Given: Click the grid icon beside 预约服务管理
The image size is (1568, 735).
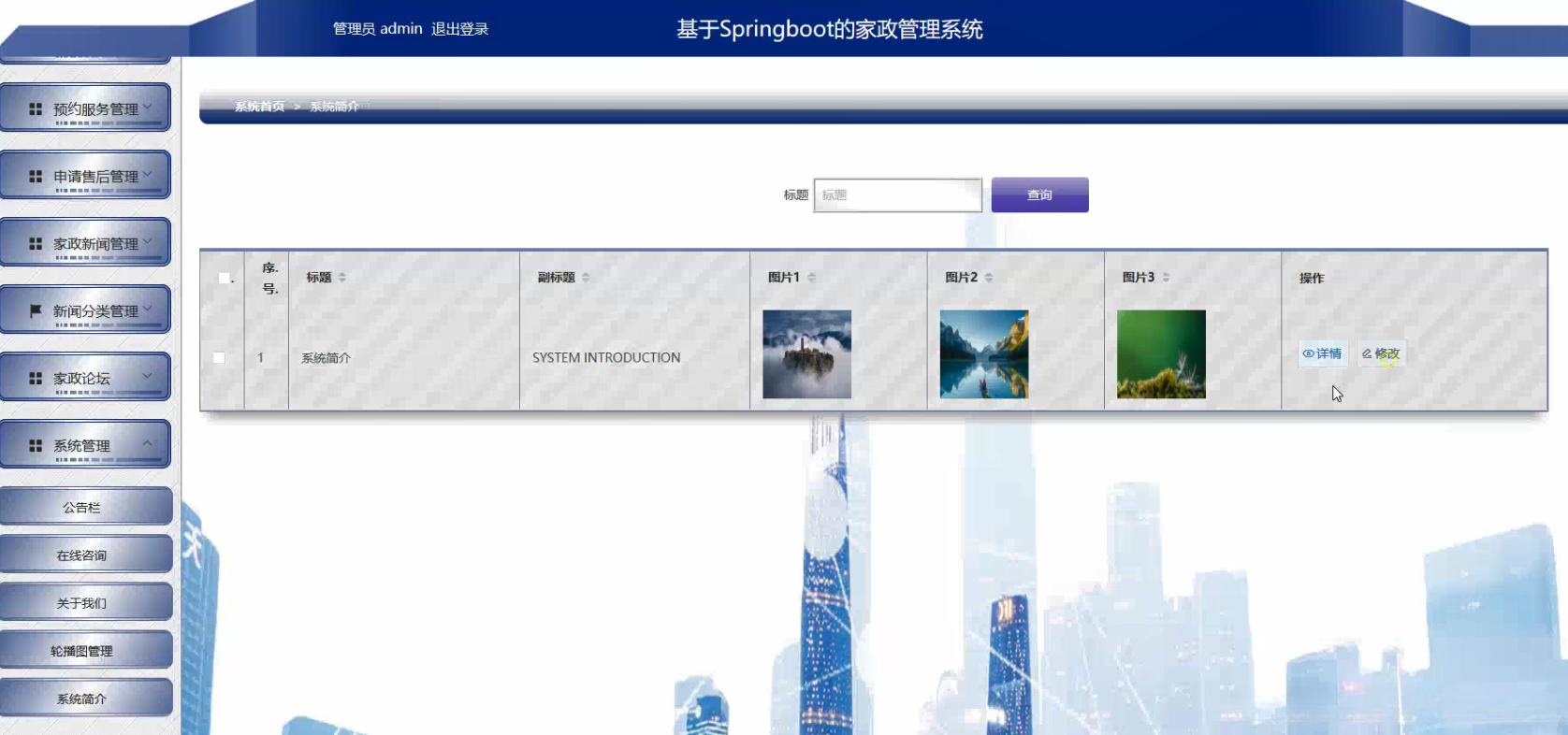Looking at the screenshot, I should click(x=36, y=109).
